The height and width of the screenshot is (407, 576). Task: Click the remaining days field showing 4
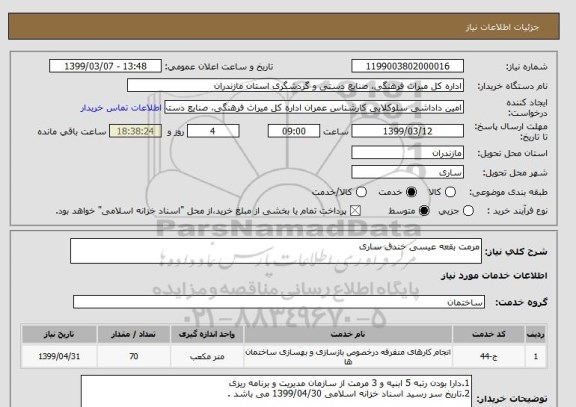point(213,131)
